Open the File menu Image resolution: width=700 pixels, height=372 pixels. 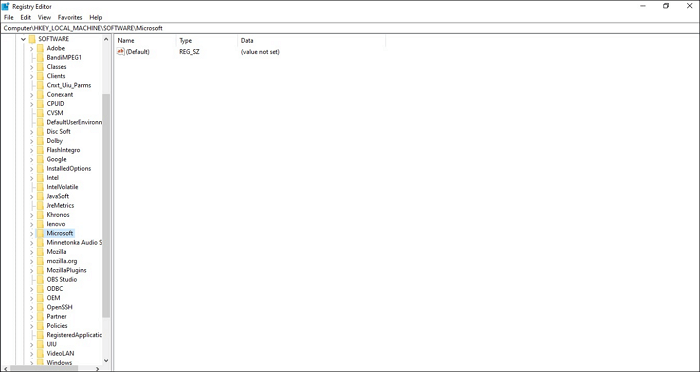pyautogui.click(x=8, y=17)
